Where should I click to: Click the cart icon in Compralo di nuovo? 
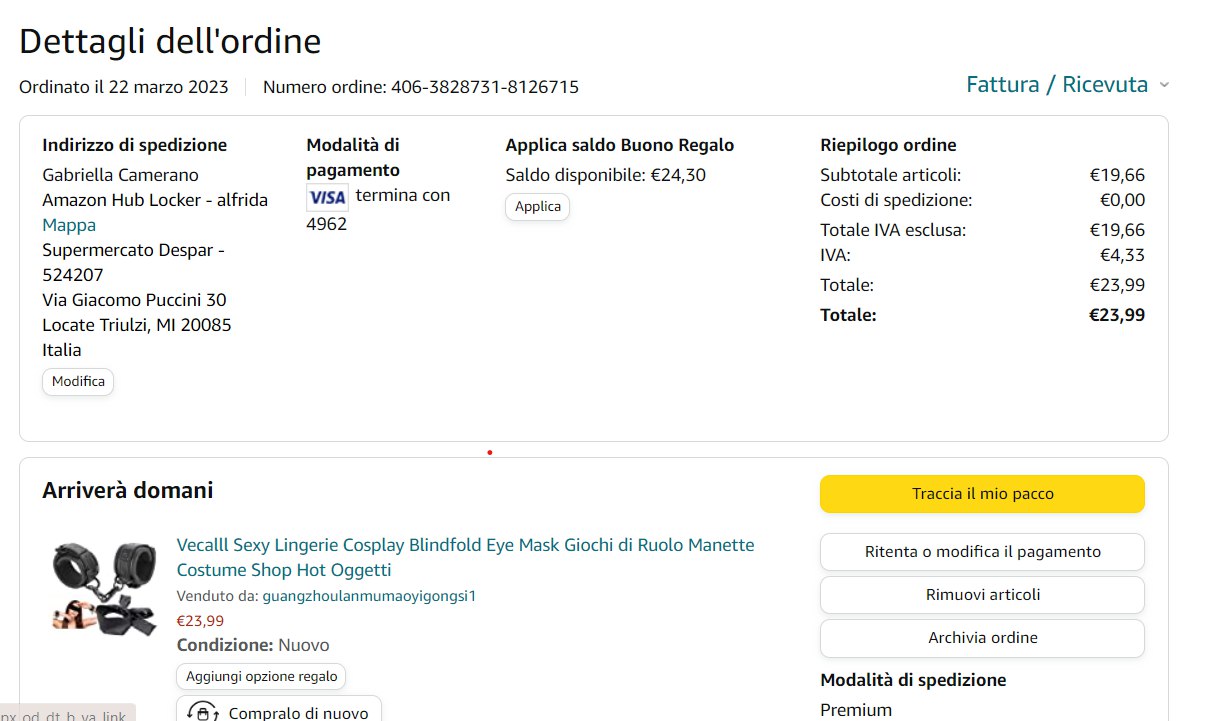pos(203,712)
